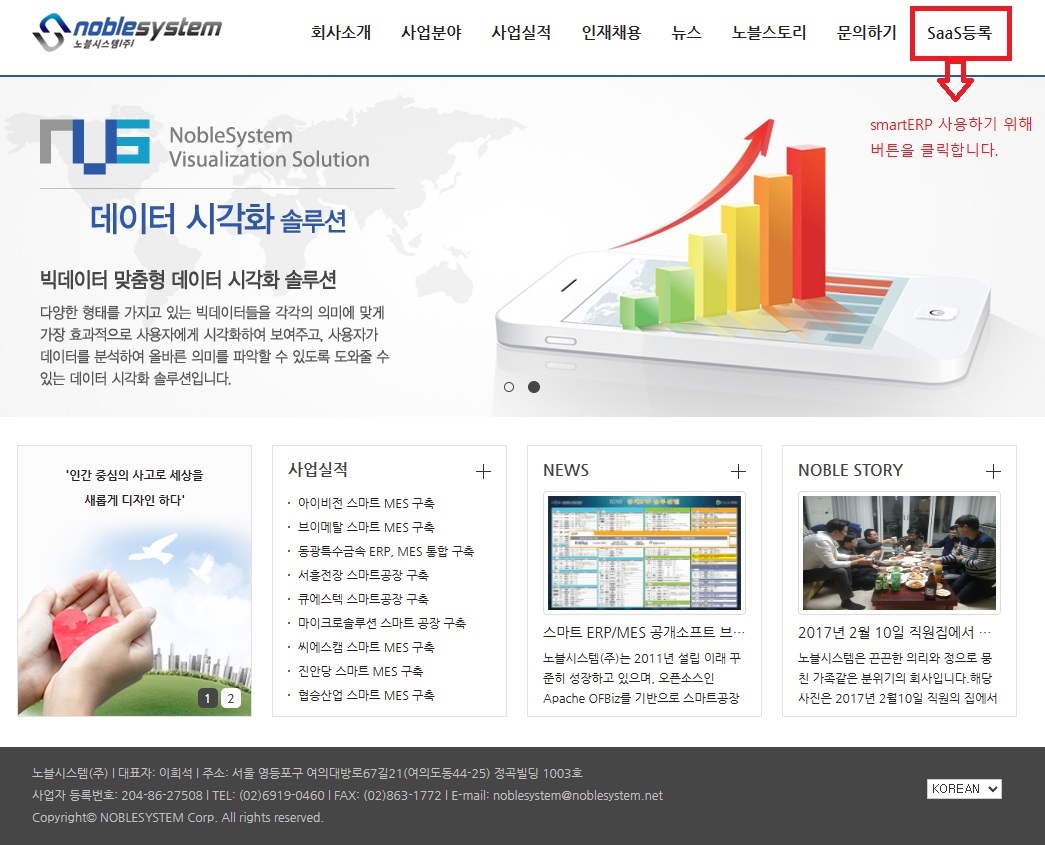The image size is (1045, 845).
Task: Open the 사업분야 menu
Action: (431, 33)
